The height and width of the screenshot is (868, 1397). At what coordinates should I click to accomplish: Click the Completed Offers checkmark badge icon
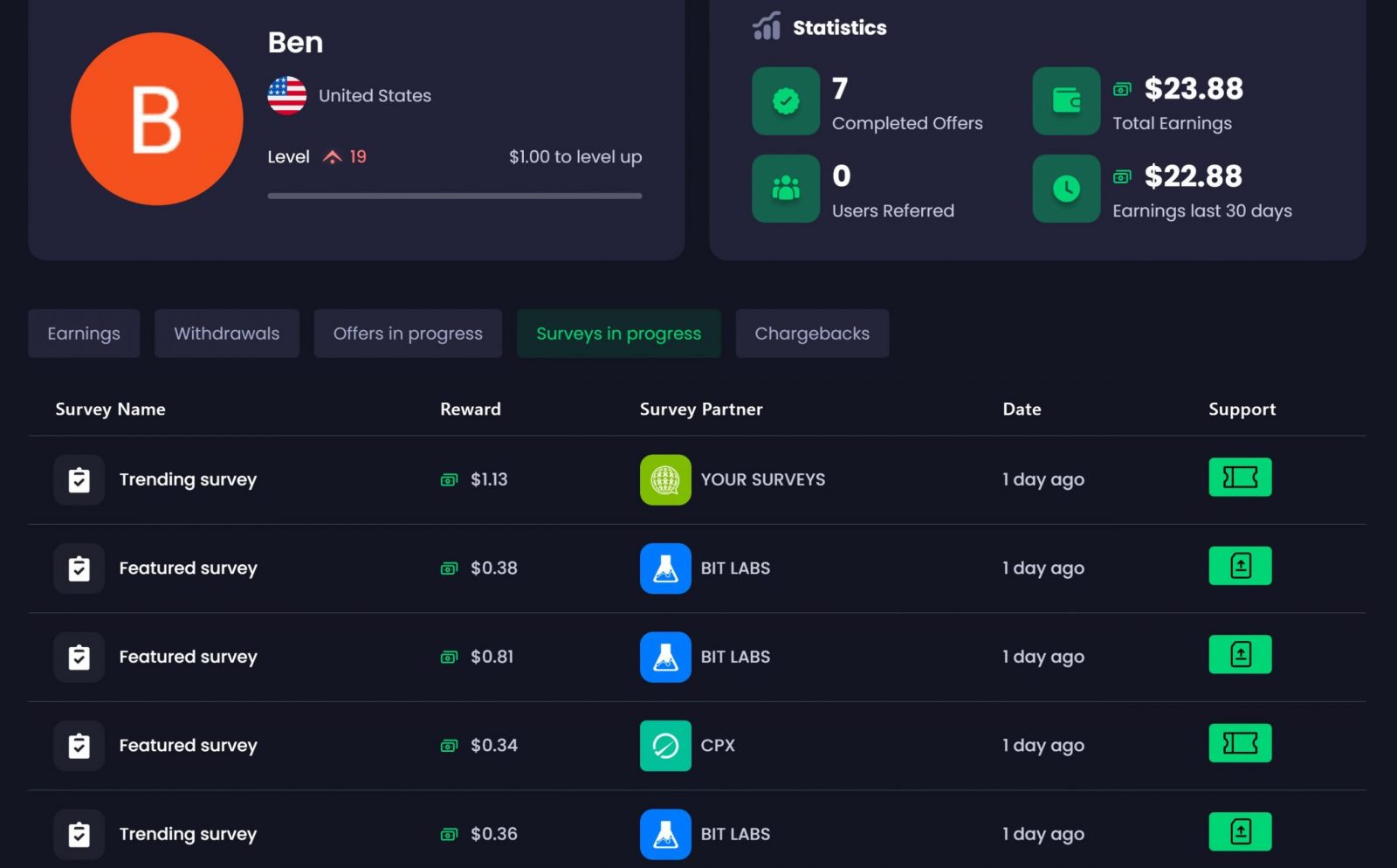(x=786, y=101)
